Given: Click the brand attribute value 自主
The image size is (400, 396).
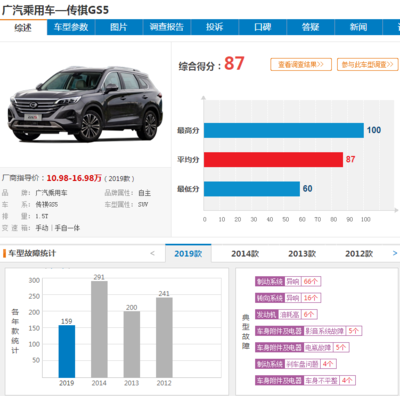Looking at the screenshot, I should pyautogui.click(x=144, y=193).
